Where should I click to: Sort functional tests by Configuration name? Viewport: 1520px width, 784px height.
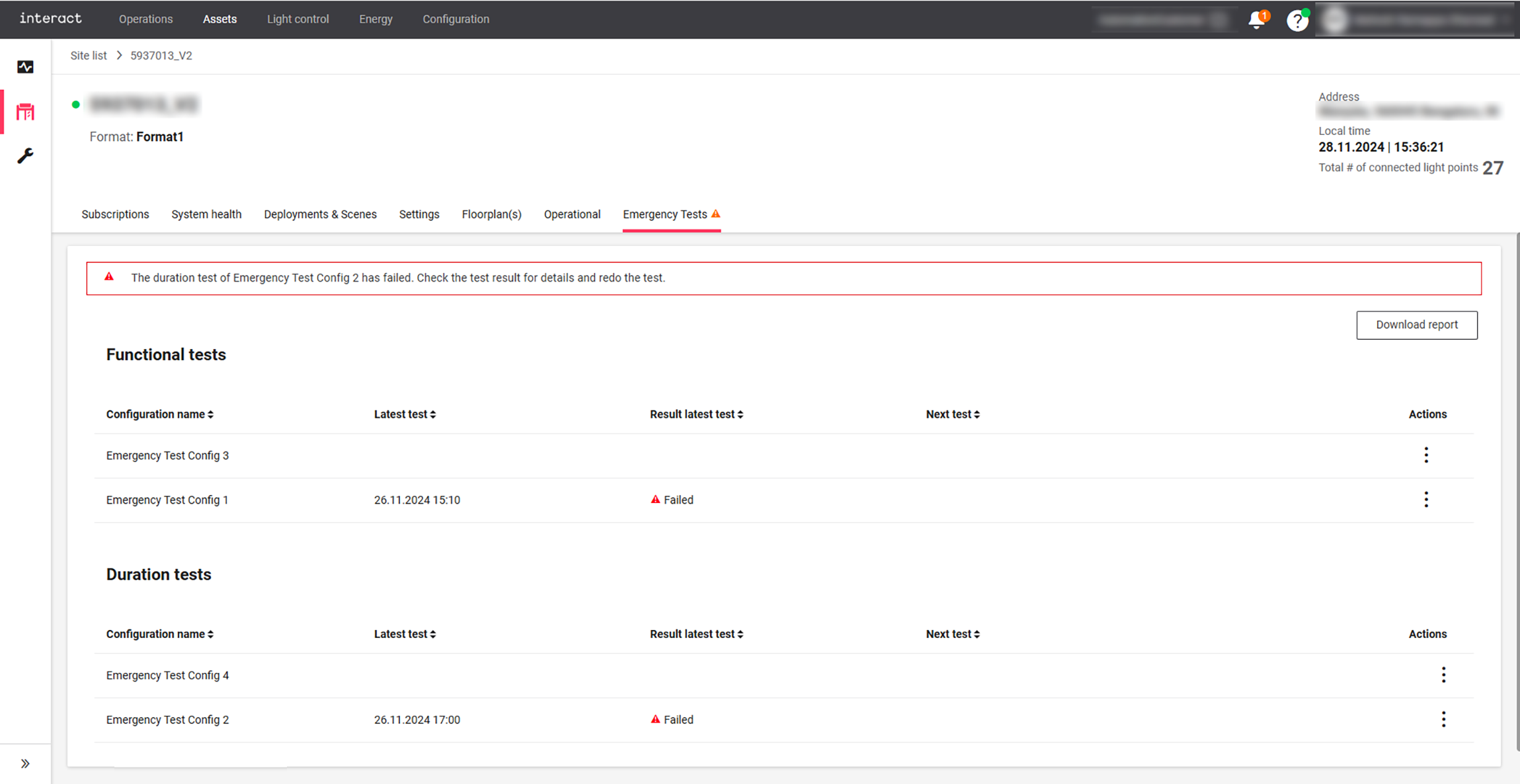[160, 414]
